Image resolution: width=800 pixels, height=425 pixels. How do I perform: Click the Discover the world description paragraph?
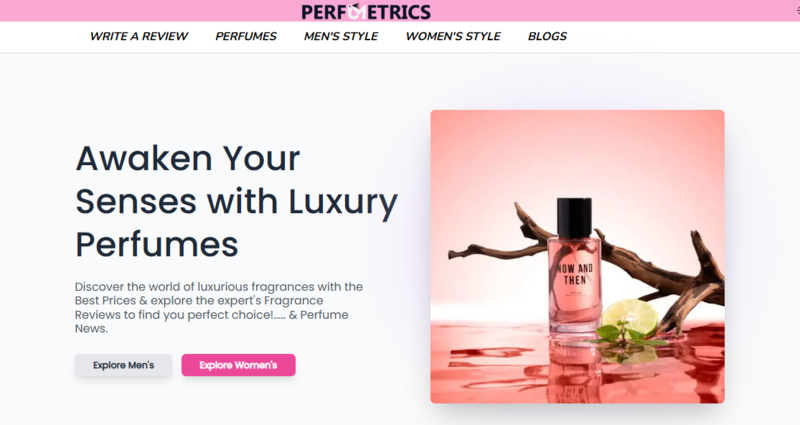pos(219,308)
